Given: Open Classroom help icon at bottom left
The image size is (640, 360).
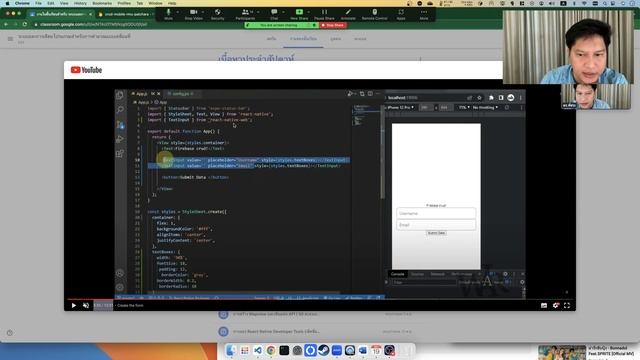Looking at the screenshot, I should [10, 333].
